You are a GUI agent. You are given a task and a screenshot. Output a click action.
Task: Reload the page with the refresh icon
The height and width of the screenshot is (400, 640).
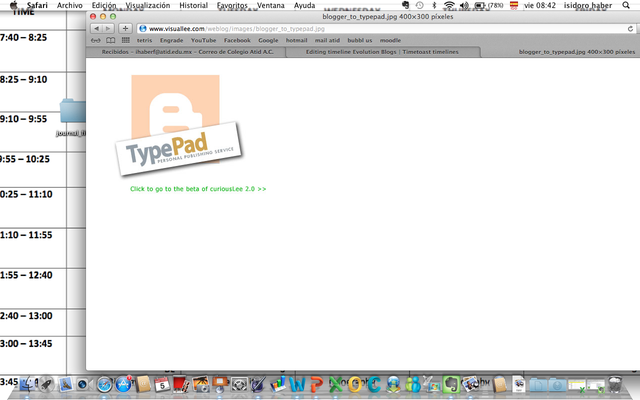(x=630, y=29)
